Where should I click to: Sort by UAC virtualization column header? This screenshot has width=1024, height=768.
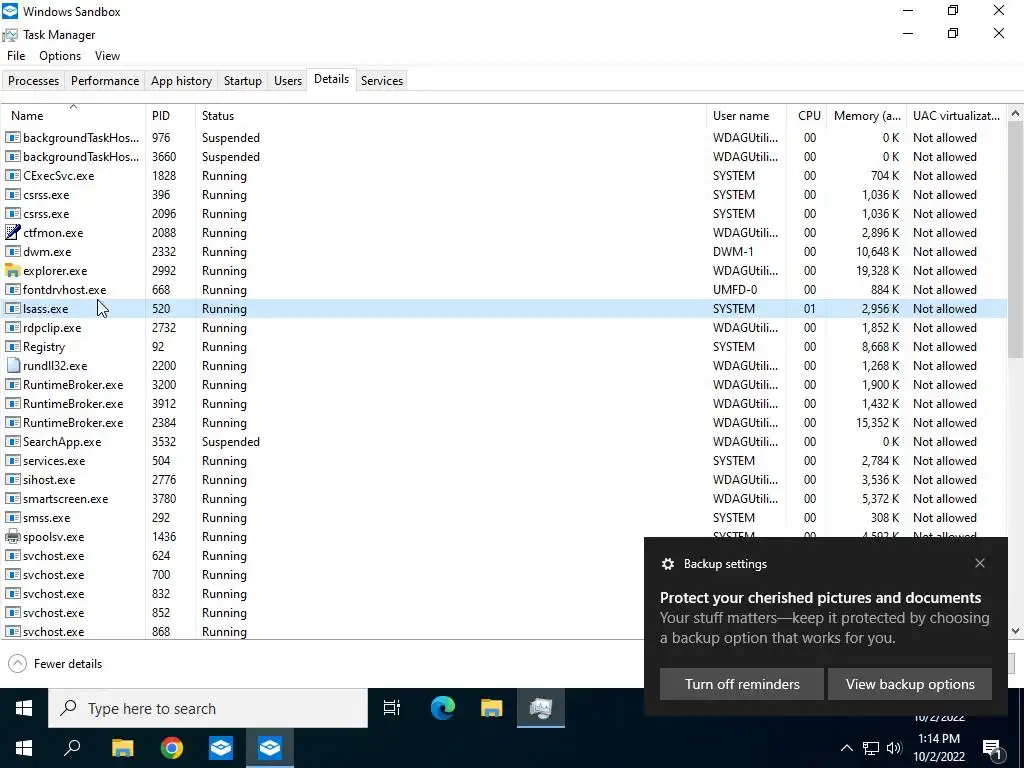pos(956,116)
